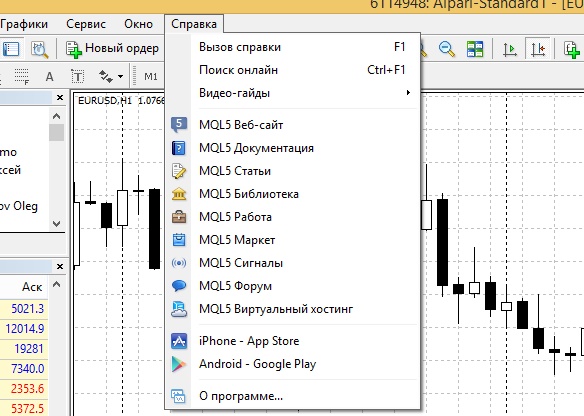Select the text label 'T' tool
This screenshot has width=584, height=416.
tap(77, 77)
